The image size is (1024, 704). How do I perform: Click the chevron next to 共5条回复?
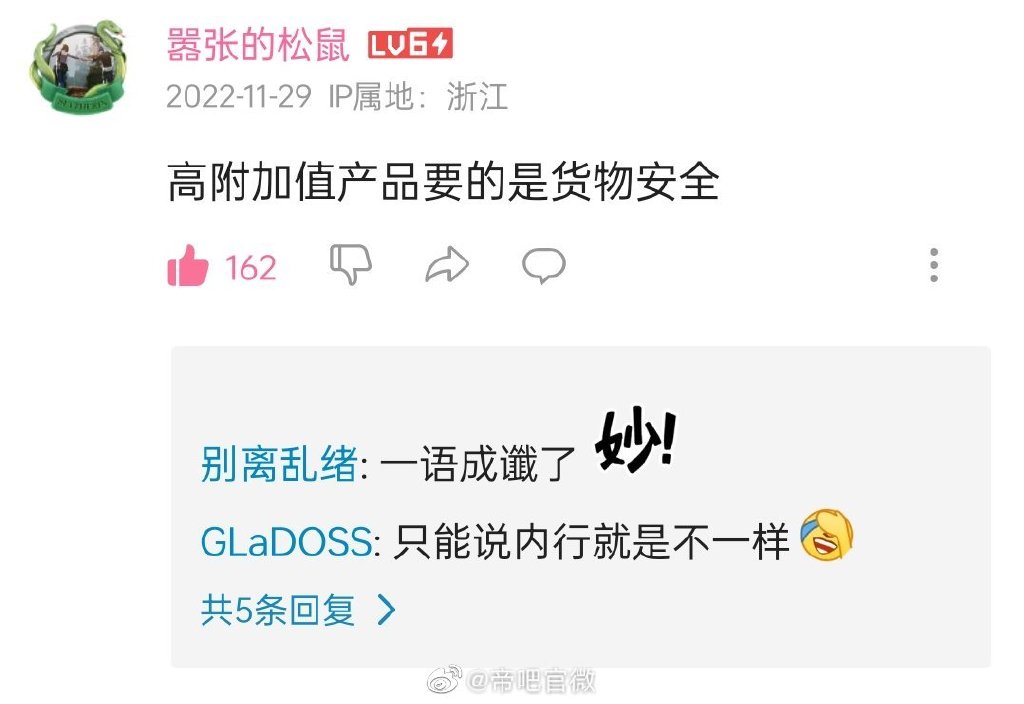(x=387, y=611)
